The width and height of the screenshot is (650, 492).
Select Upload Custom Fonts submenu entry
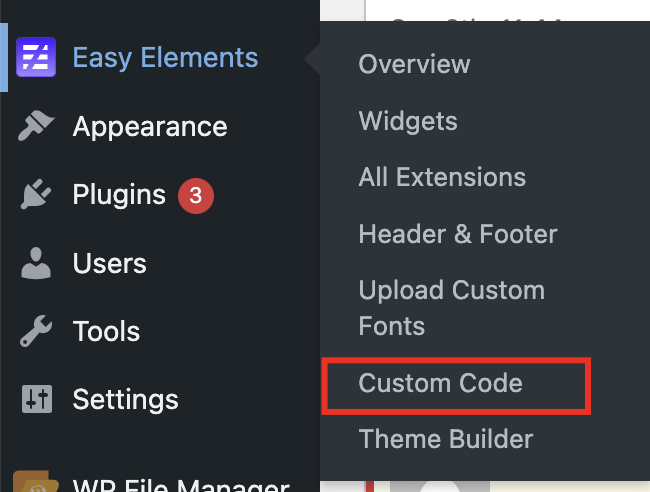452,308
